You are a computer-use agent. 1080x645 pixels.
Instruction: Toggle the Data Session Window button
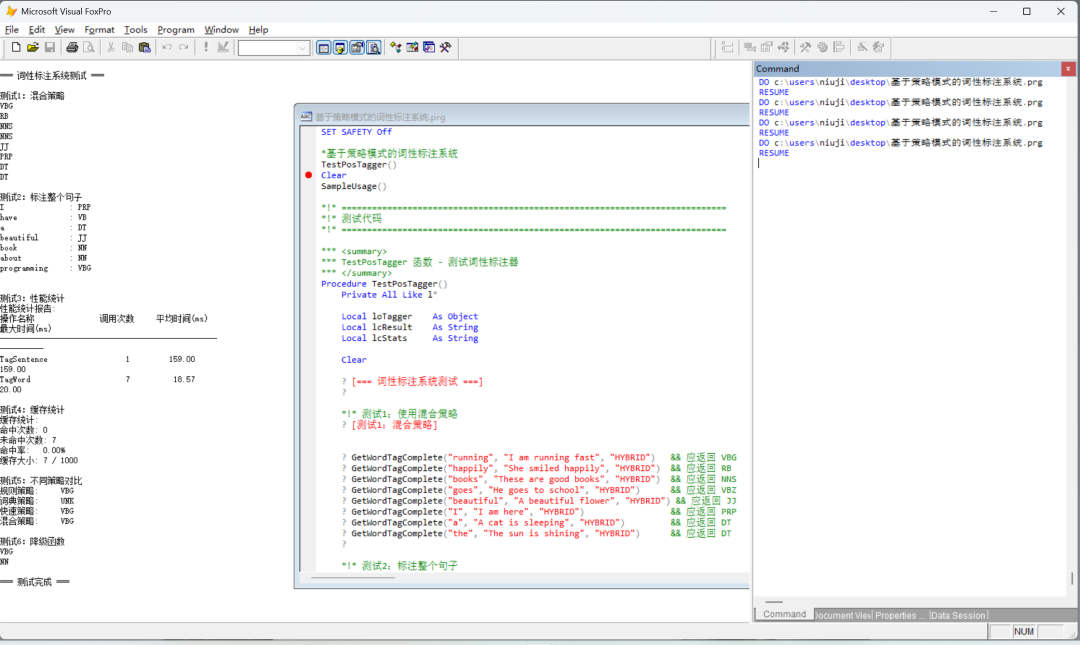340,47
